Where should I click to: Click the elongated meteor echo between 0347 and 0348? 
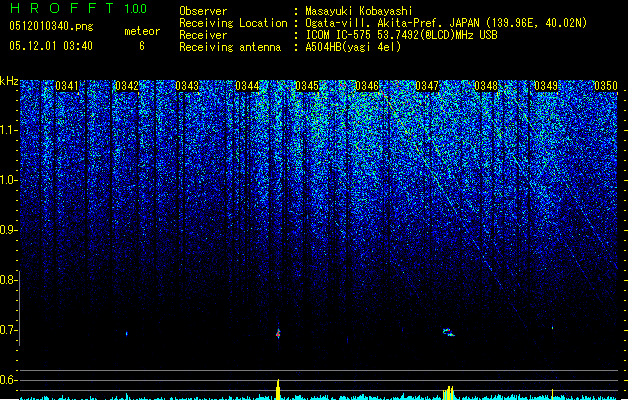point(448,332)
